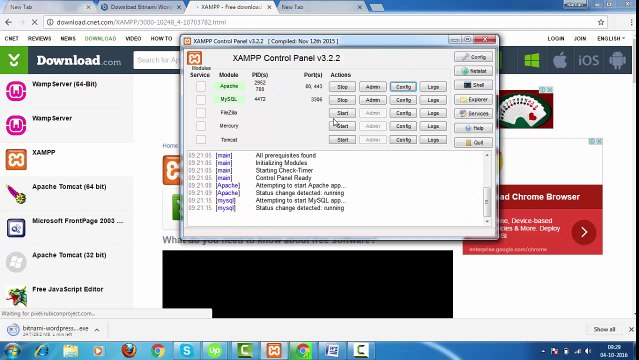Click the Apache Tomcat (64 bit) icon
Screen dimensions: 639x360
click(16, 193)
